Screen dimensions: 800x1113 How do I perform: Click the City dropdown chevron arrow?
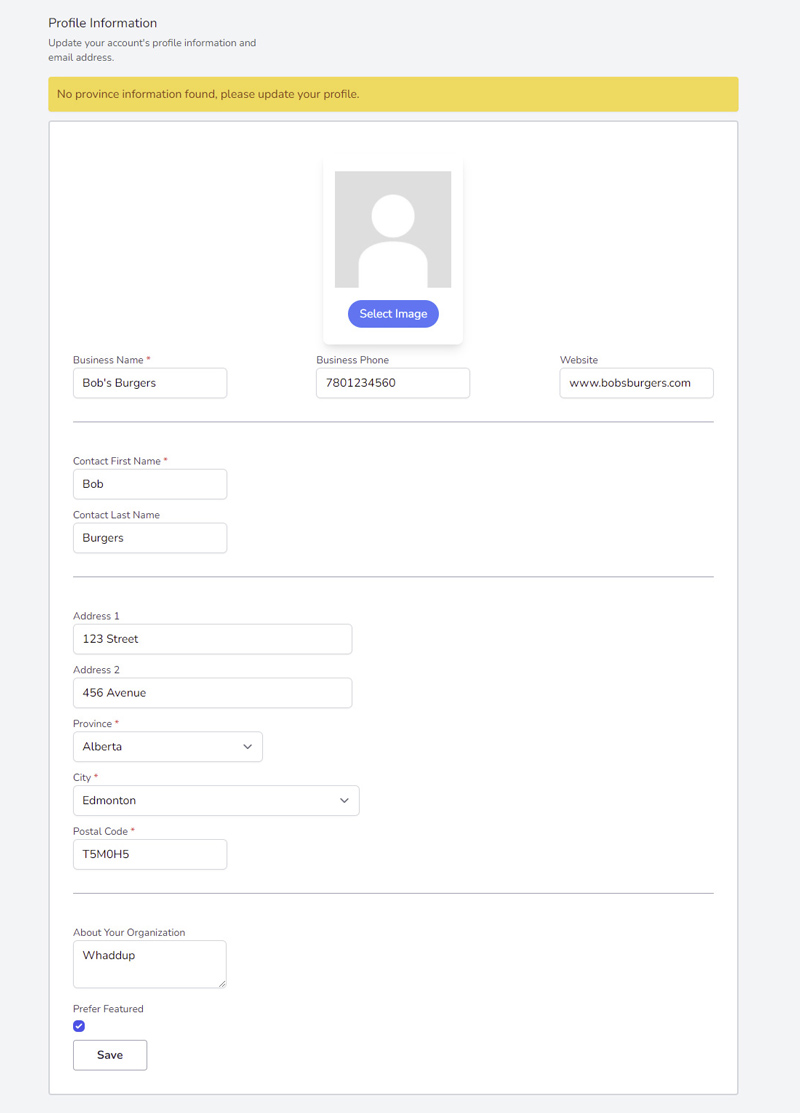pos(344,801)
